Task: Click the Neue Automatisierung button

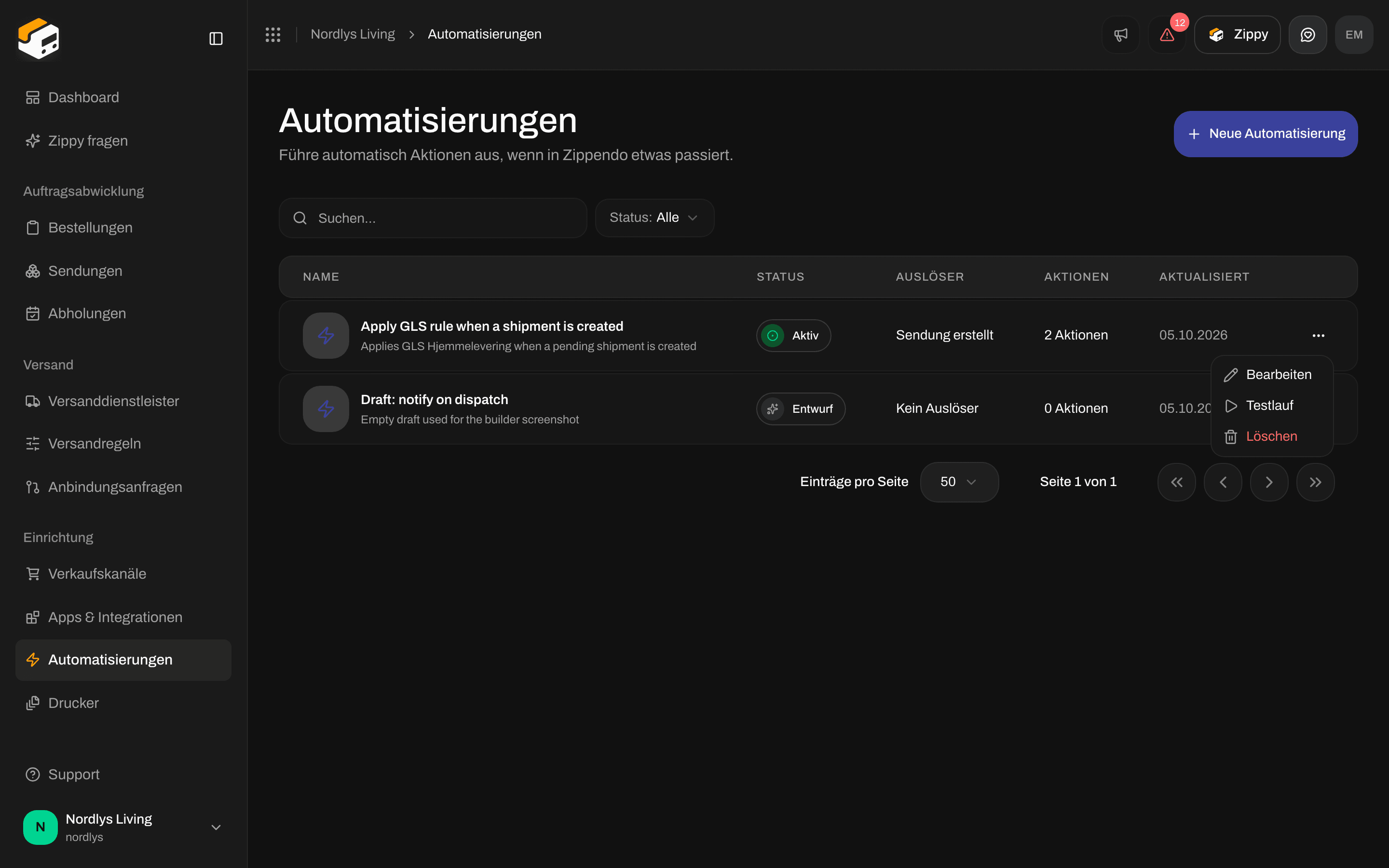Action: [x=1266, y=134]
